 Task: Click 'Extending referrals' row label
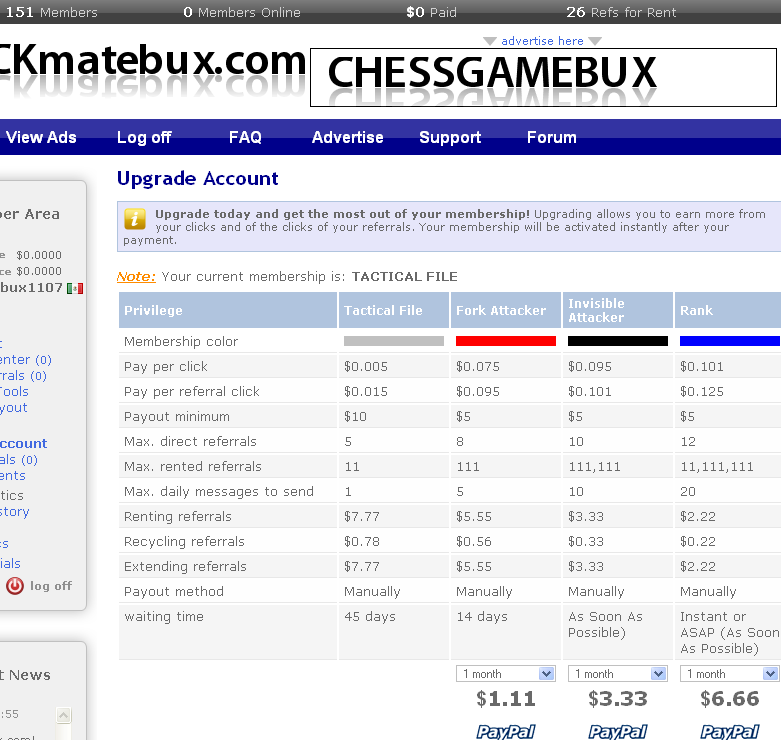[x=185, y=567]
